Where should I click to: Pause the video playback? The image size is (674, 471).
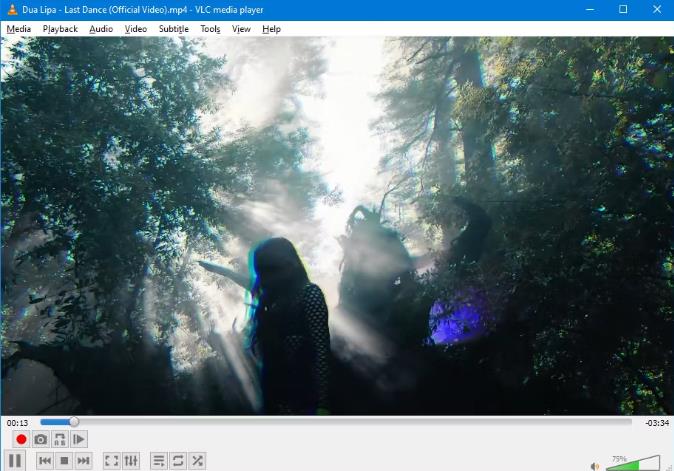pos(15,461)
